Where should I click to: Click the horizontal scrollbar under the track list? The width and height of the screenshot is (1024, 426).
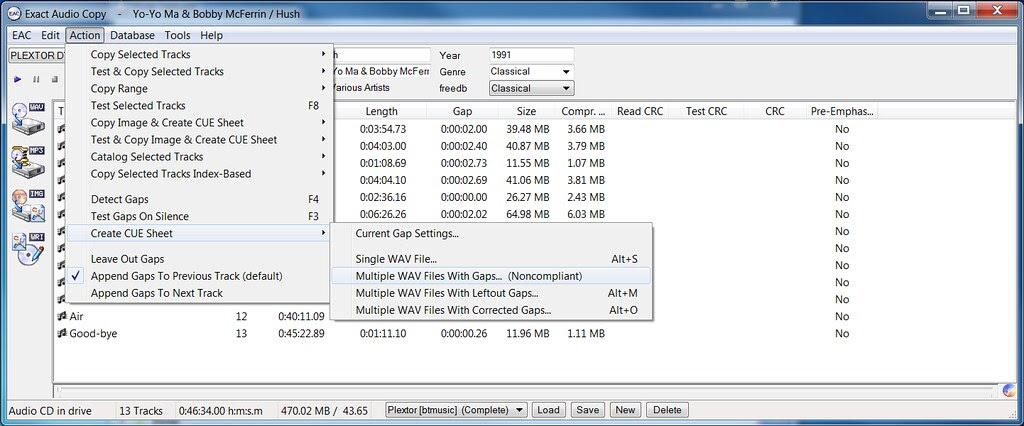point(526,391)
